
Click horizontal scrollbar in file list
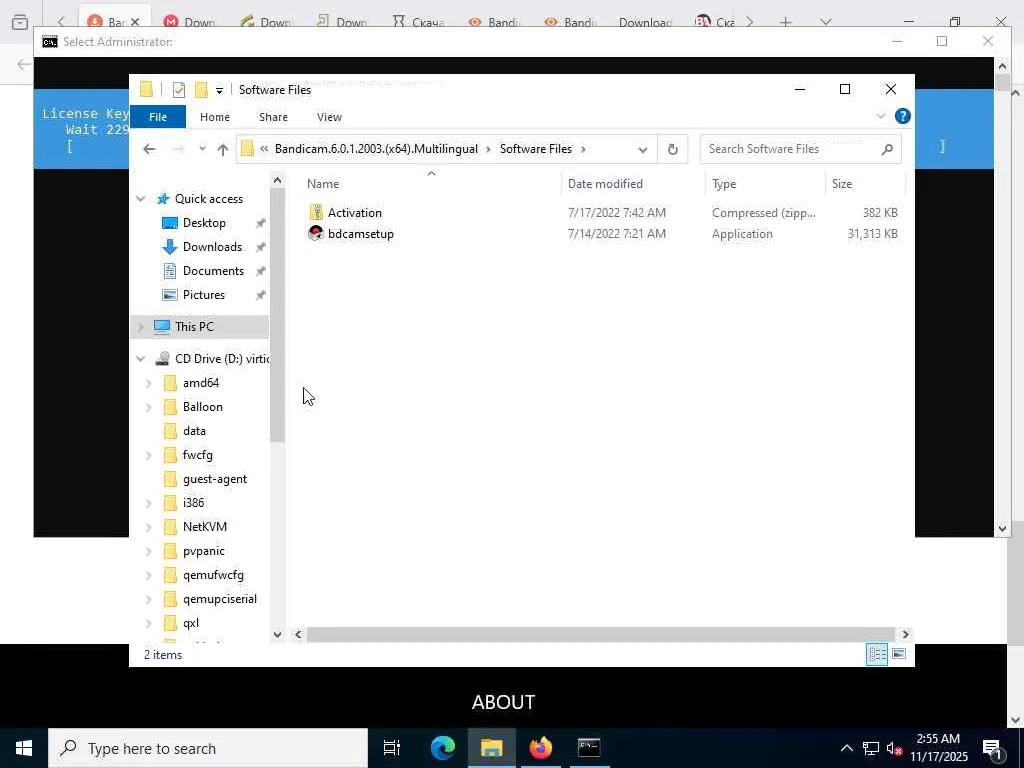pos(600,635)
